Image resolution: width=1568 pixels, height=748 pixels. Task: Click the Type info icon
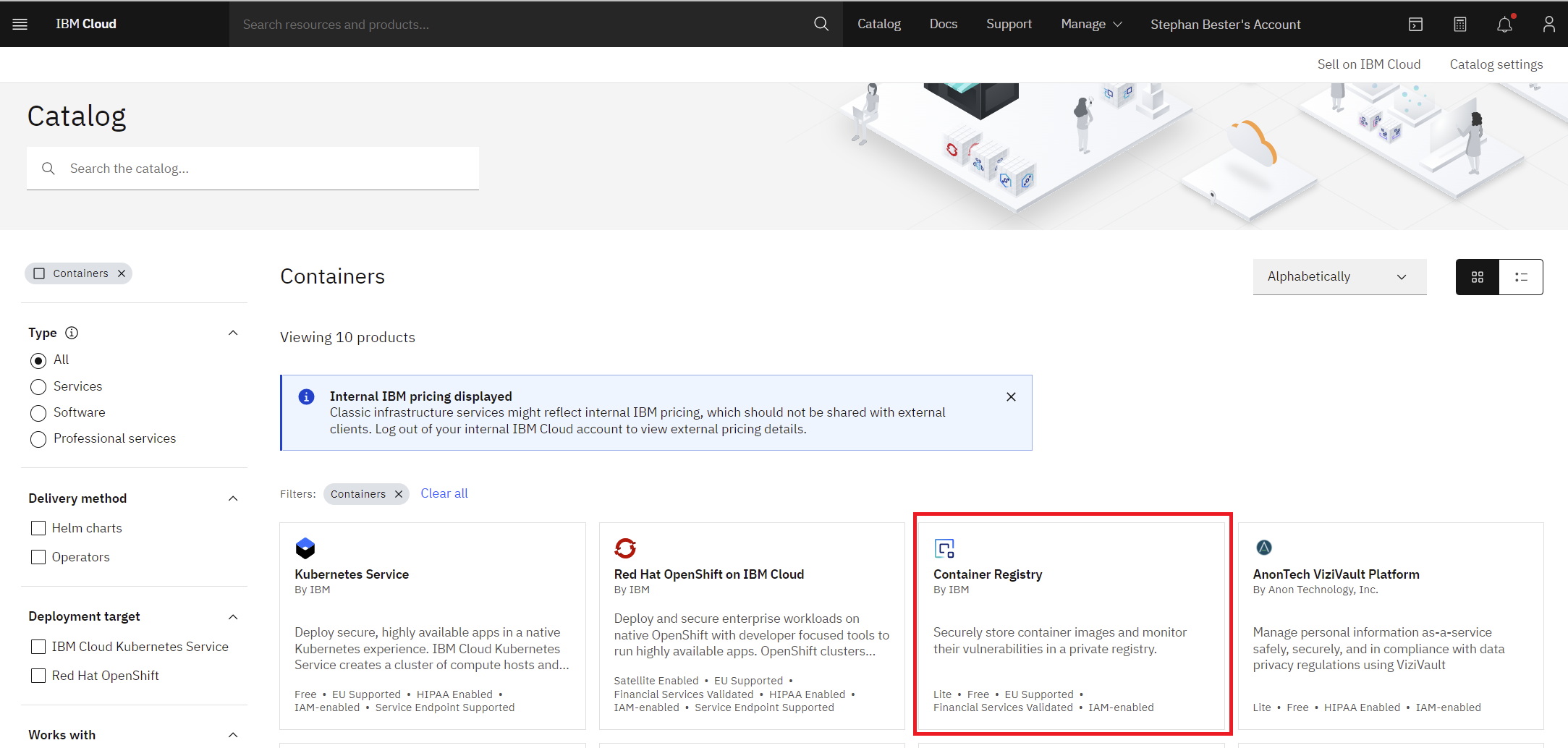coord(72,333)
